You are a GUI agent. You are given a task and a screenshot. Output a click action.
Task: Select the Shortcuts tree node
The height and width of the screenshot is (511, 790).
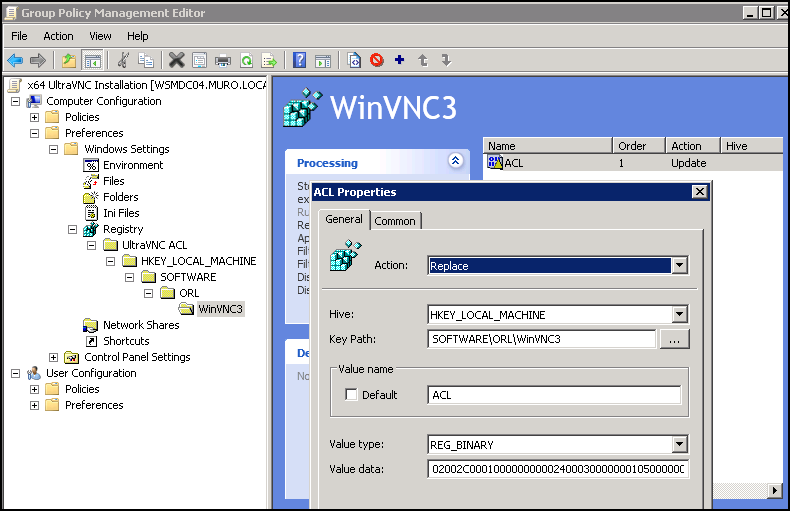pyautogui.click(x=126, y=341)
